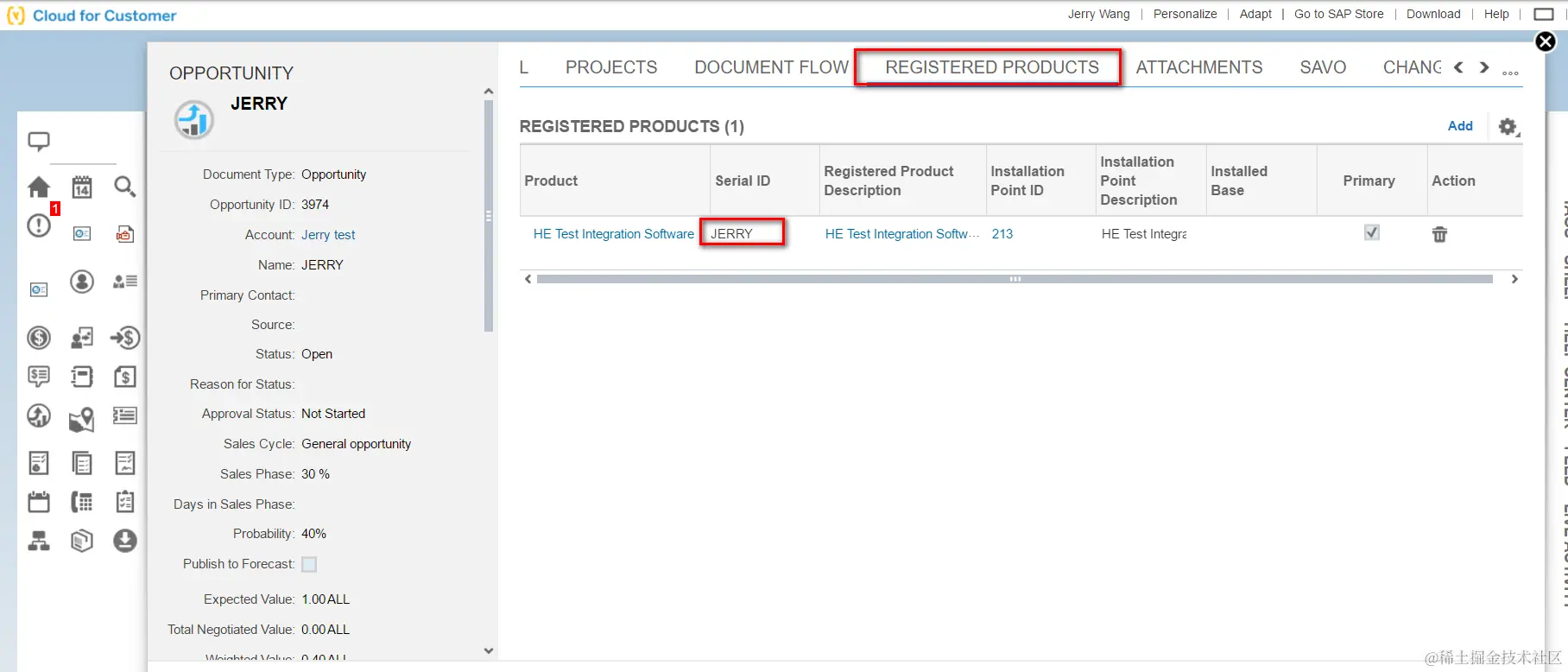Close the opportunity overlay with X

tap(1546, 41)
